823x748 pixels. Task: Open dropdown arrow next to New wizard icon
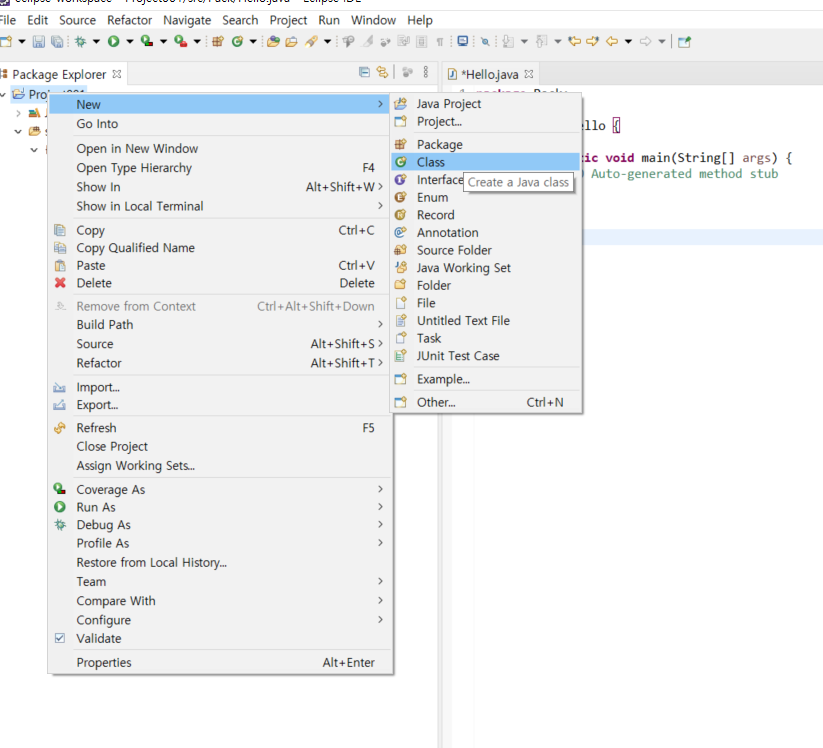pos(22,41)
